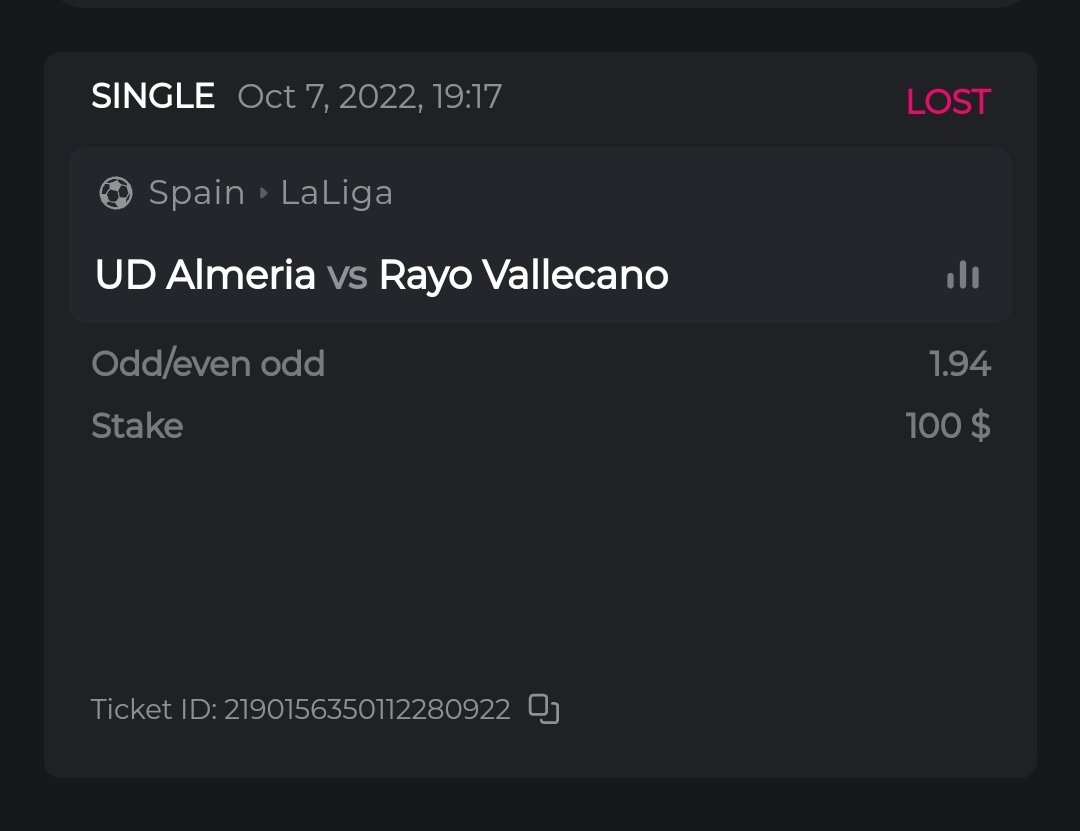This screenshot has width=1080, height=831.
Task: Click the 19:17 bet time
Action: [x=467, y=97]
